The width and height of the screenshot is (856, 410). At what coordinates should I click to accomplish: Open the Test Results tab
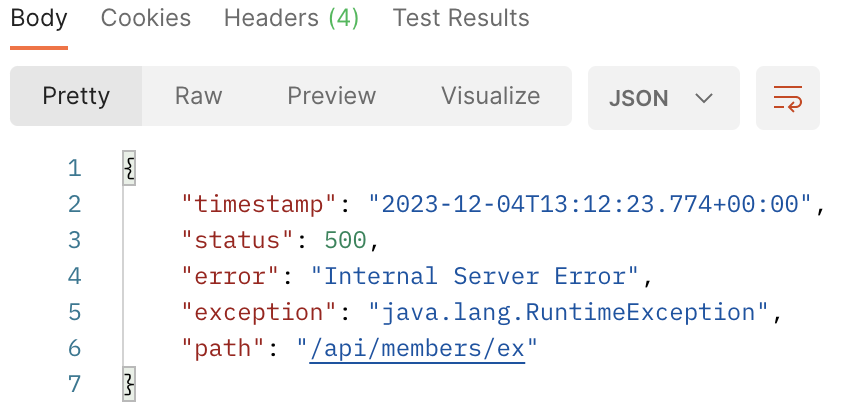461,19
